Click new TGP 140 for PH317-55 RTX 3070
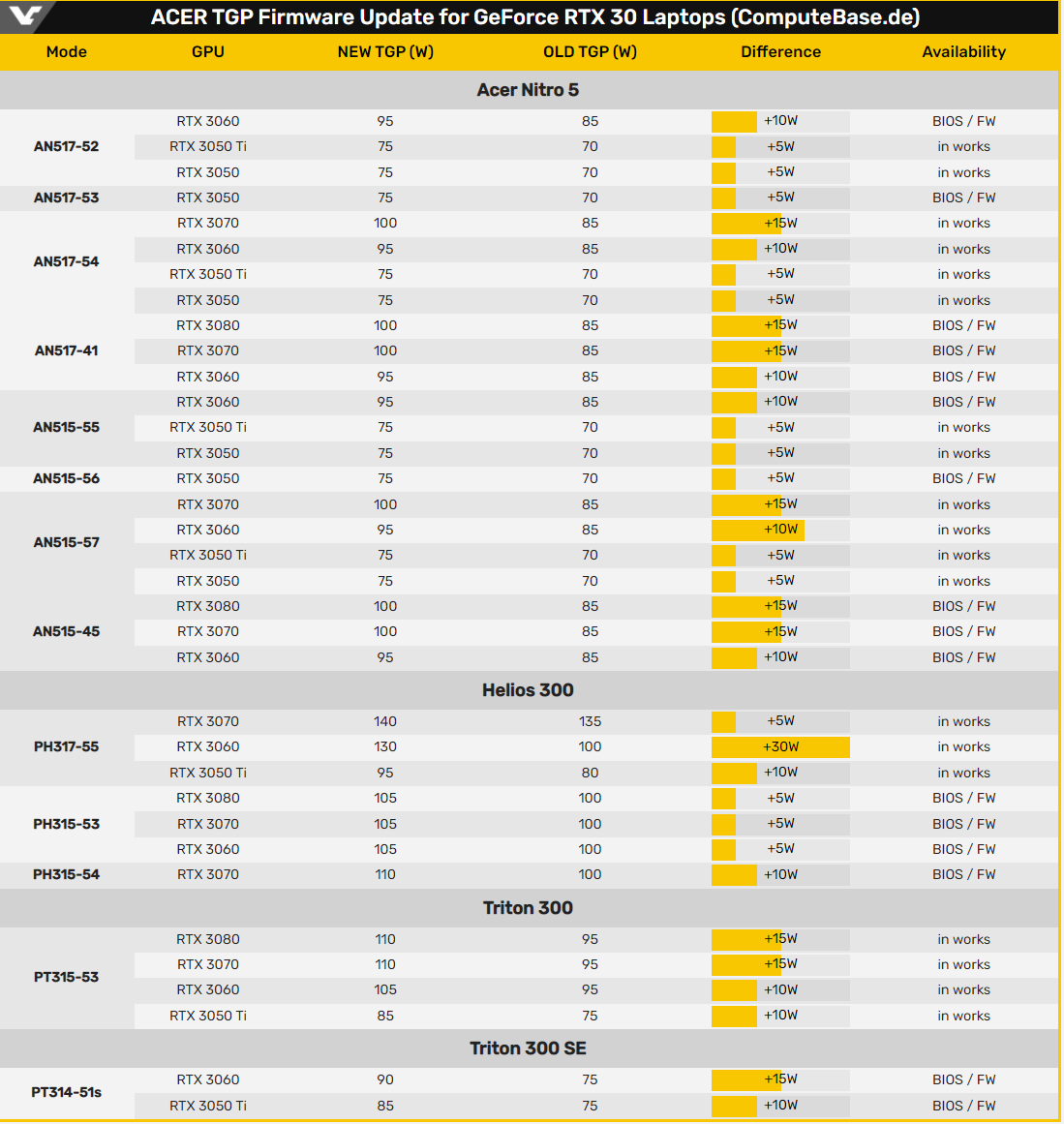Viewport: 1064px width, 1124px height. pyautogui.click(x=385, y=721)
